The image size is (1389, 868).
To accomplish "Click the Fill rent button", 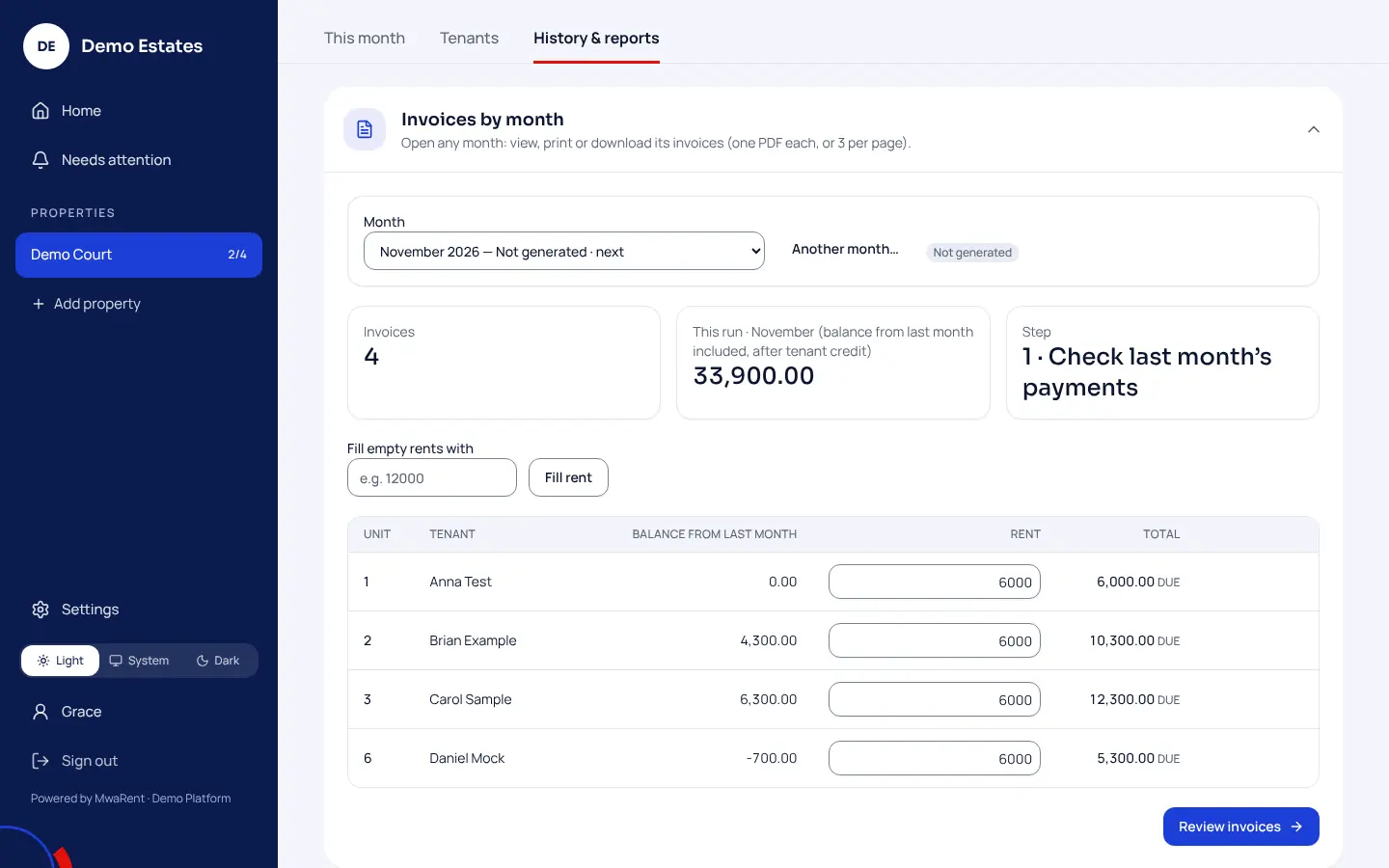I will tap(568, 477).
